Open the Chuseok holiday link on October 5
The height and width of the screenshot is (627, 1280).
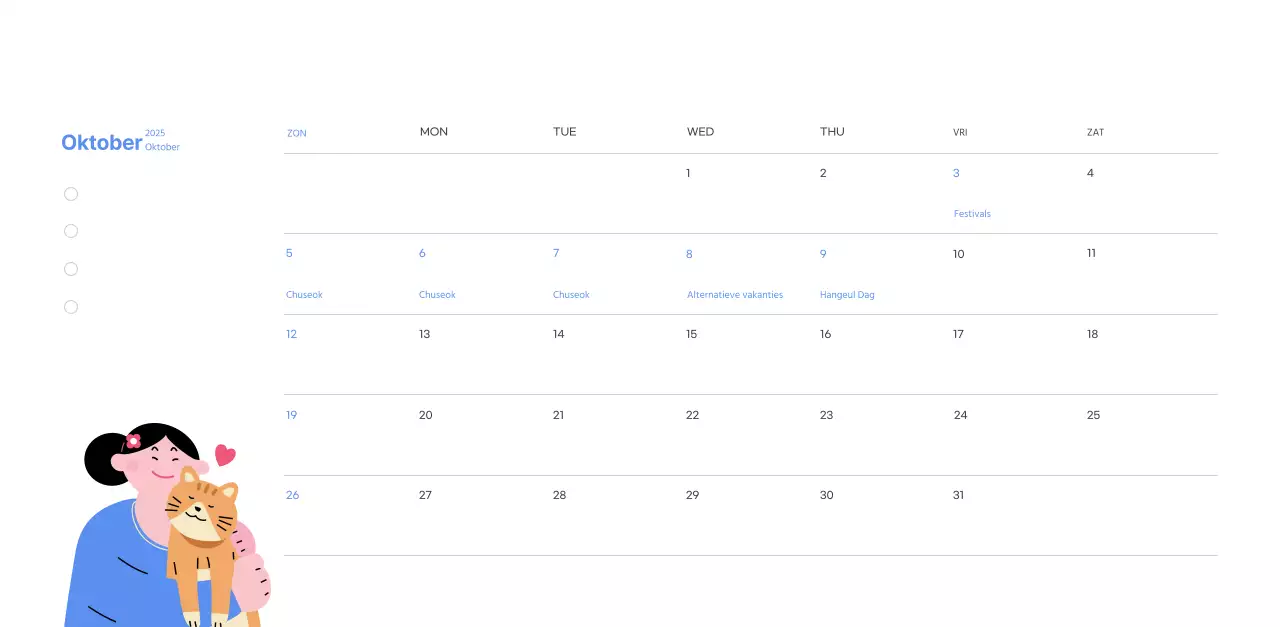pyautogui.click(x=303, y=294)
